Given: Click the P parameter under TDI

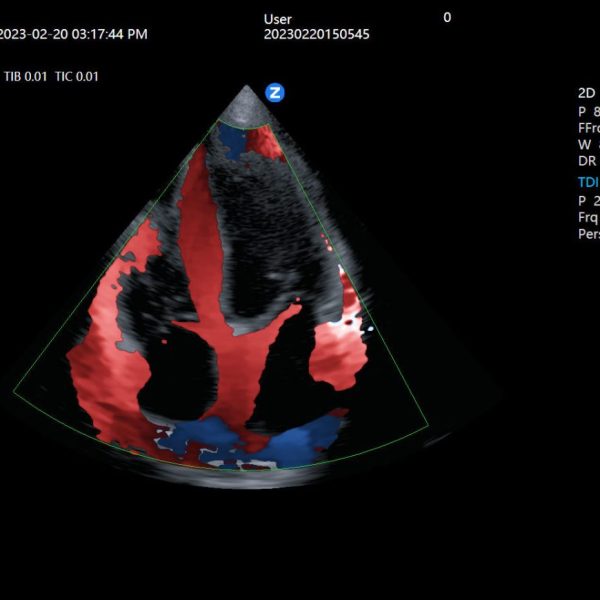Looking at the screenshot, I should click(x=584, y=200).
